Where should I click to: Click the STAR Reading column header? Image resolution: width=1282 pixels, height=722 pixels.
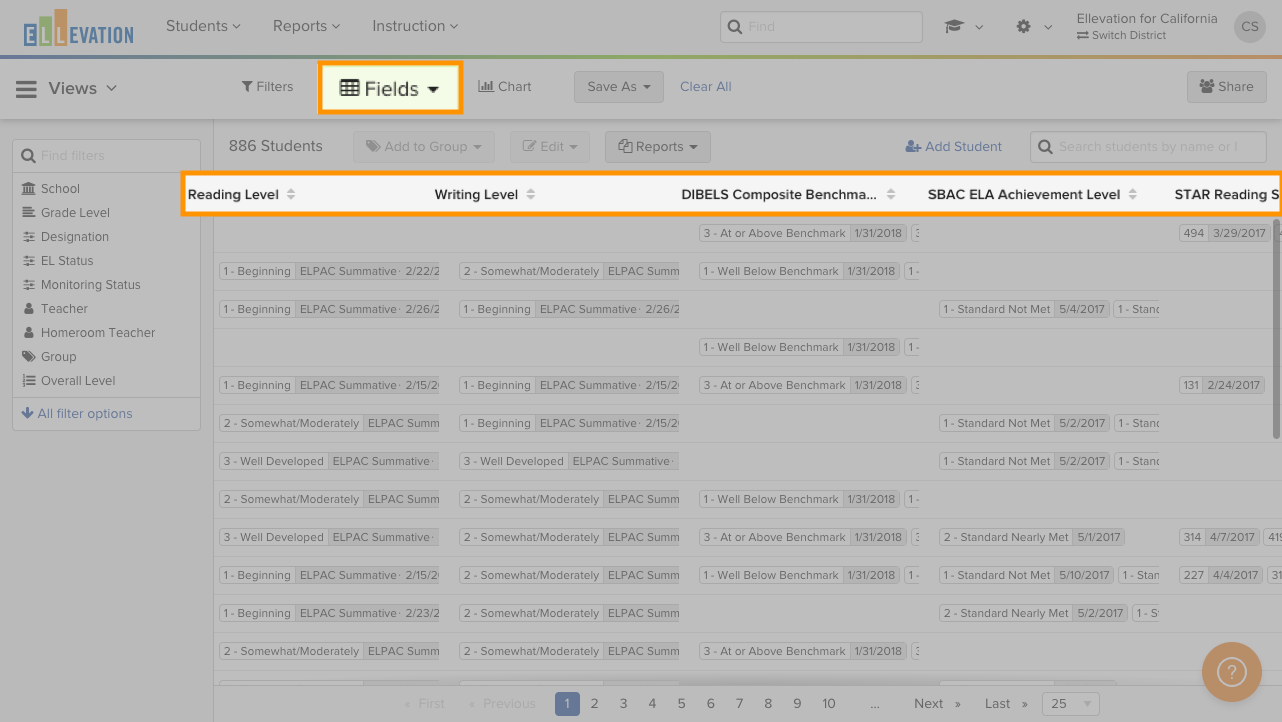(1227, 195)
